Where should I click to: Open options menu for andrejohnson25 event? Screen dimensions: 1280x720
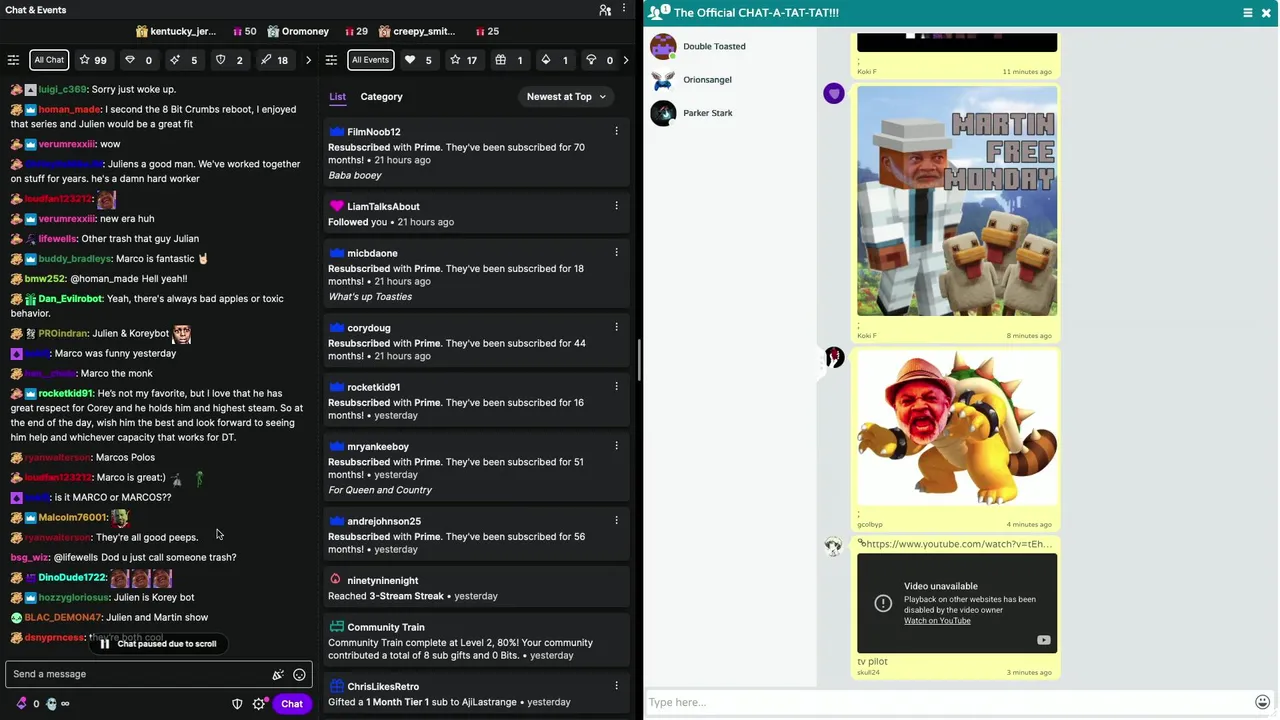click(616, 521)
